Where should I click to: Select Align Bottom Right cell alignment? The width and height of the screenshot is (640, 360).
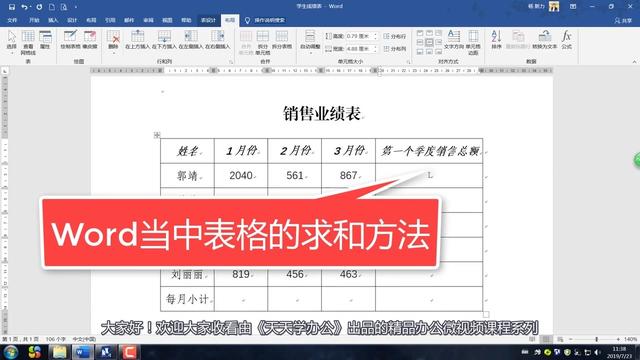(x=439, y=51)
